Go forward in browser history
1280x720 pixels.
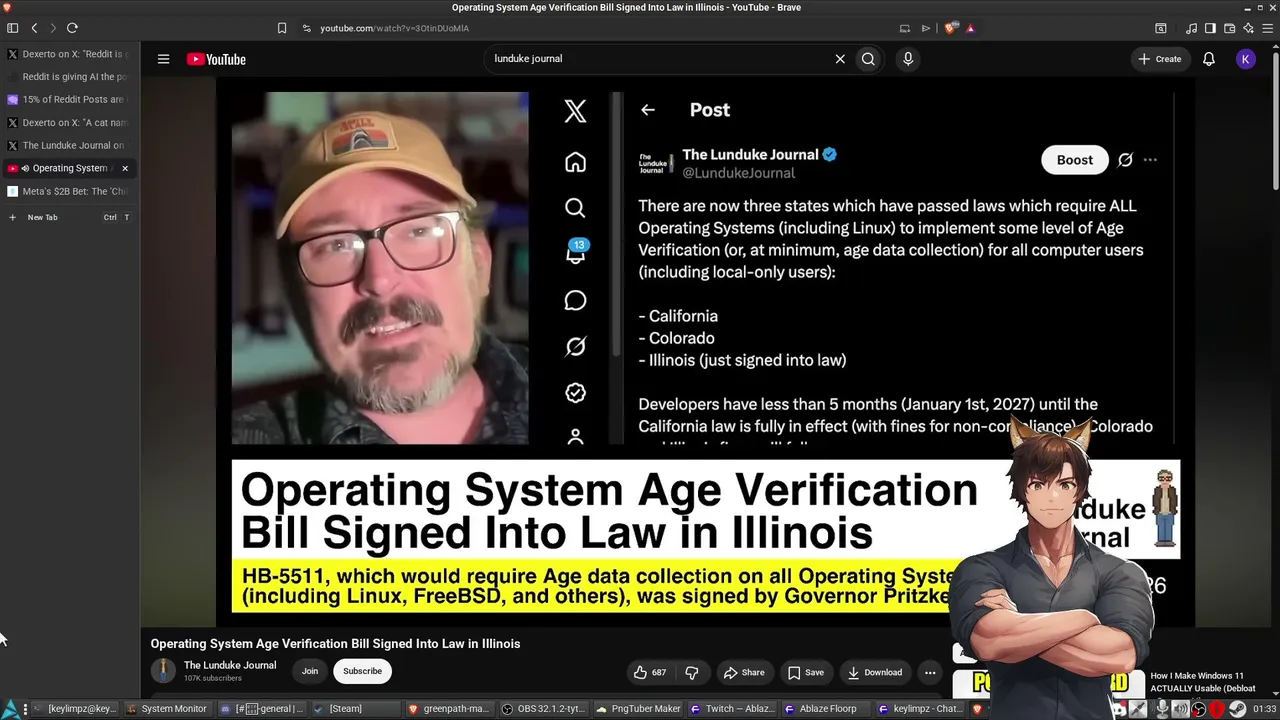pos(53,28)
